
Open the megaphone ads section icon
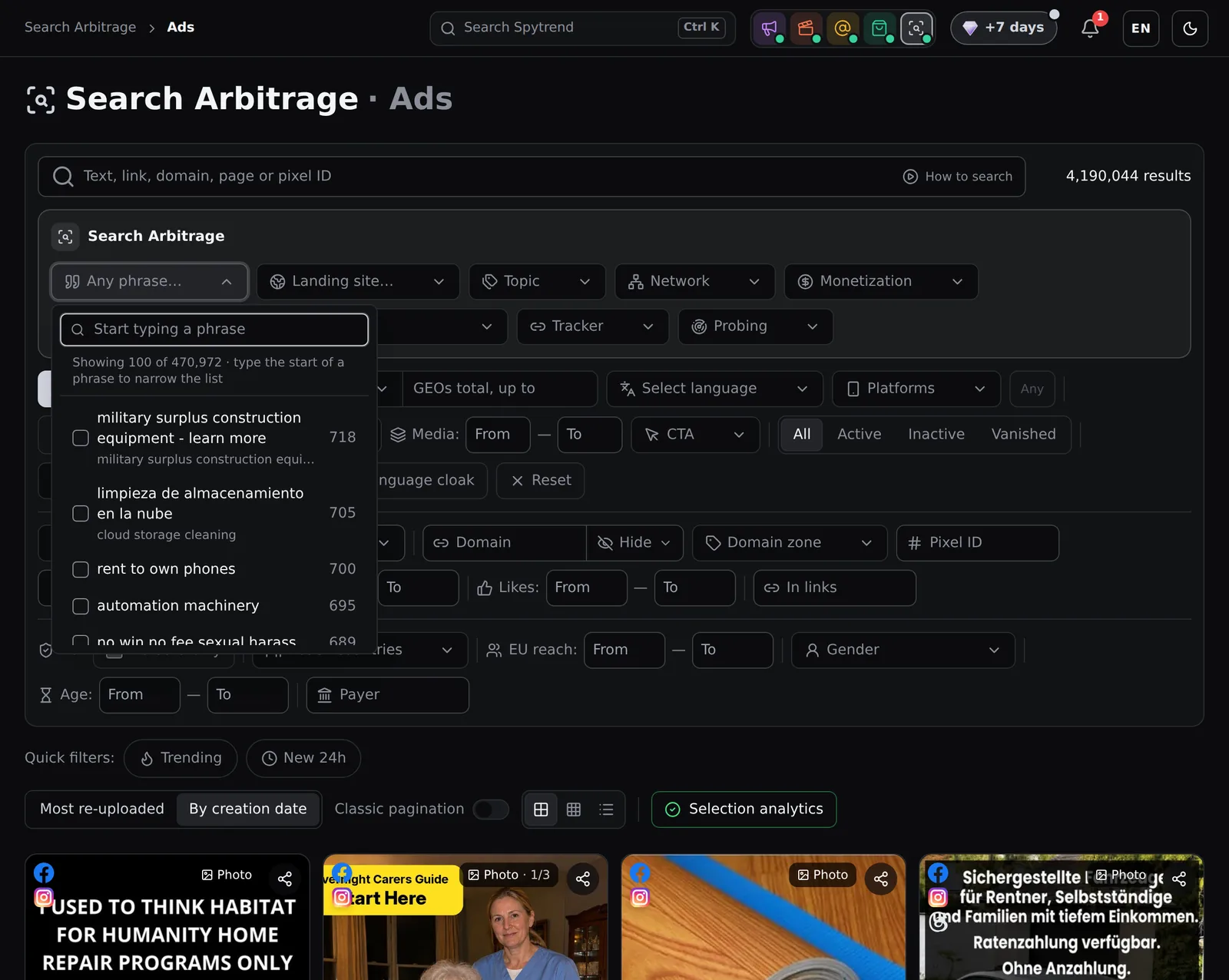tap(769, 28)
